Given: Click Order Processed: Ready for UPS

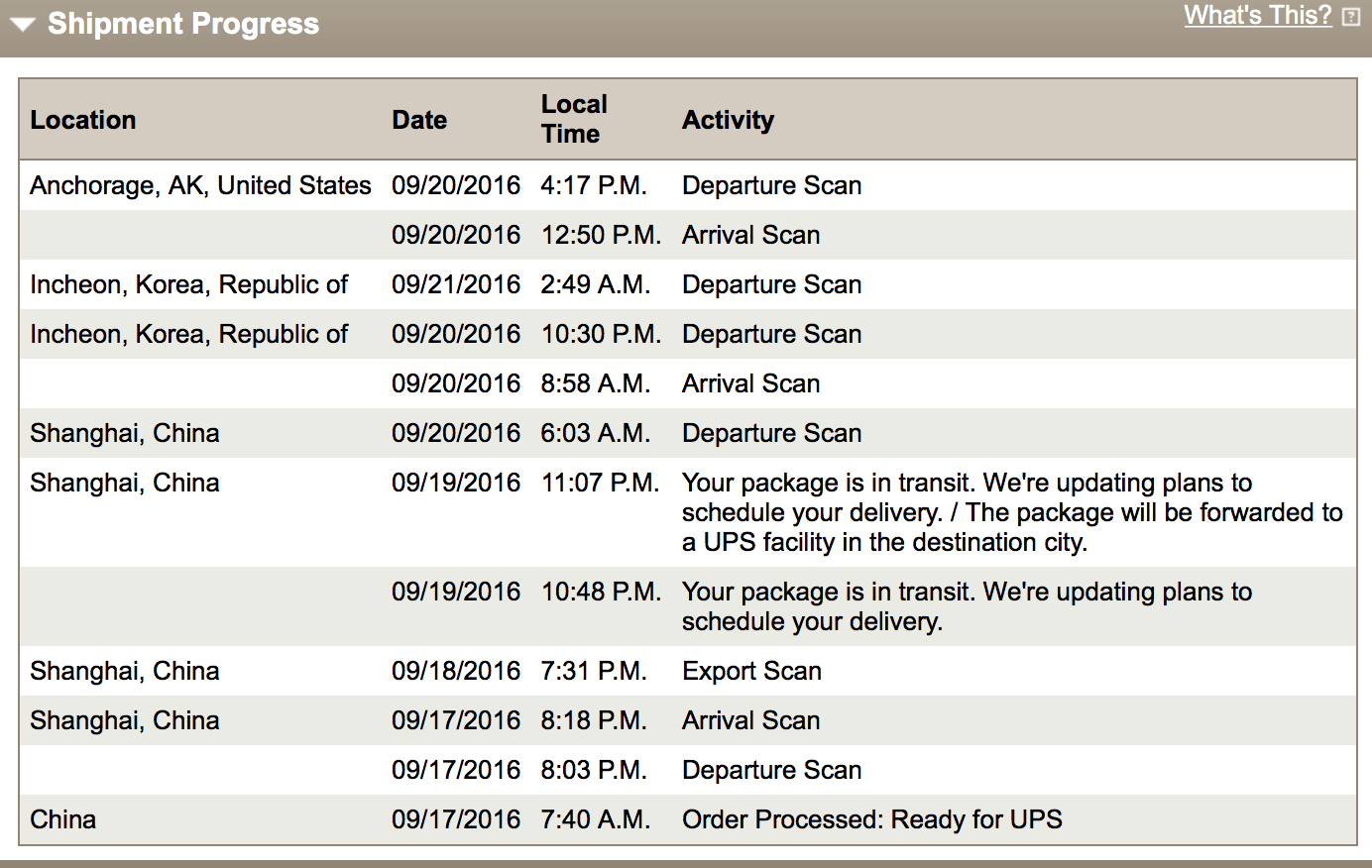Looking at the screenshot, I should [x=872, y=819].
